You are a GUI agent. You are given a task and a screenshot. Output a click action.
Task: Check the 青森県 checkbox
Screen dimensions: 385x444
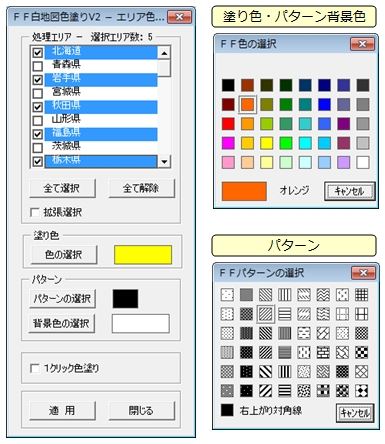click(x=38, y=66)
